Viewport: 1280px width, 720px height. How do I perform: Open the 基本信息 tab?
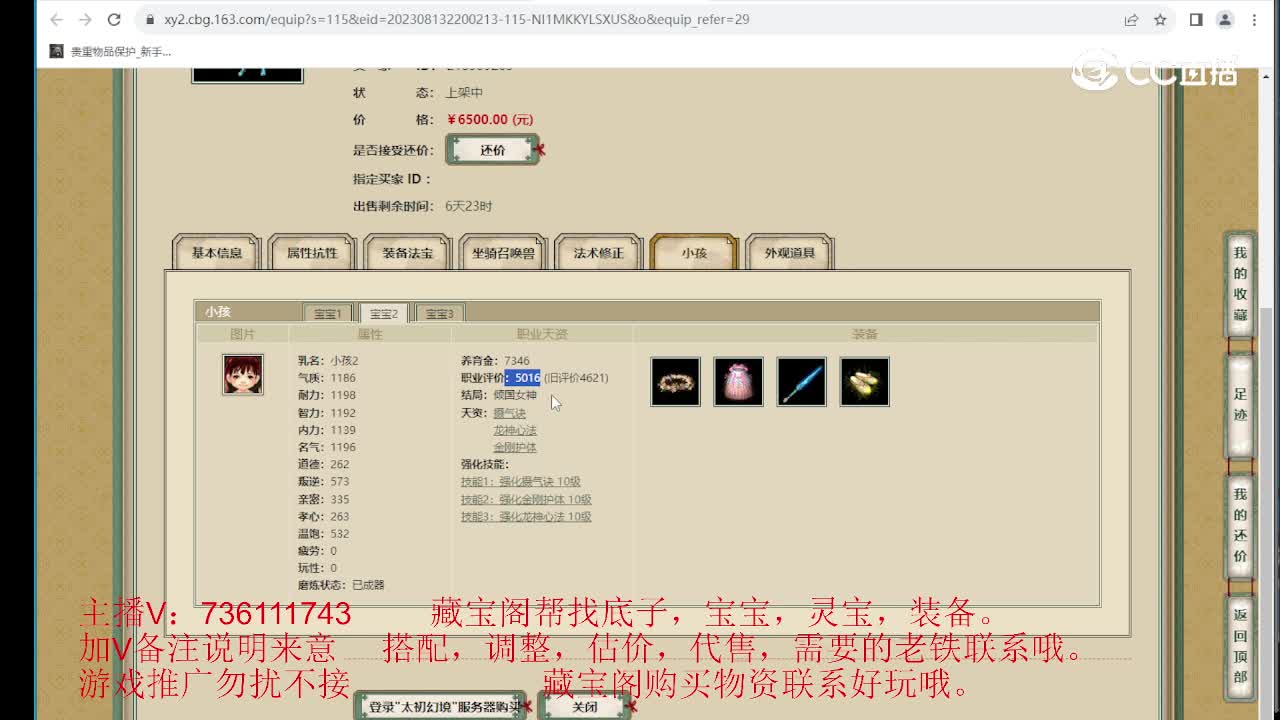217,253
